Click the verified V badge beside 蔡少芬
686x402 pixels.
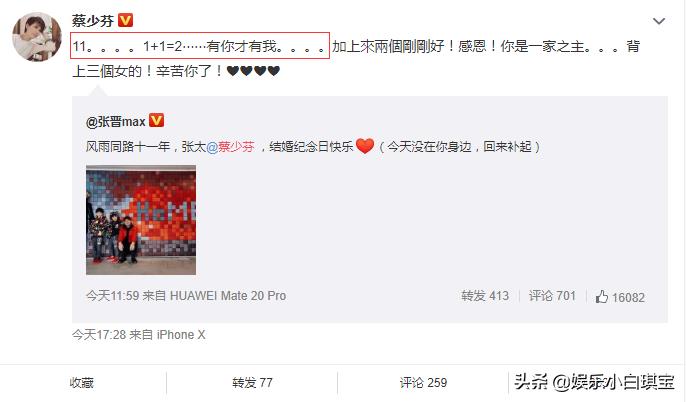pyautogui.click(x=126, y=20)
